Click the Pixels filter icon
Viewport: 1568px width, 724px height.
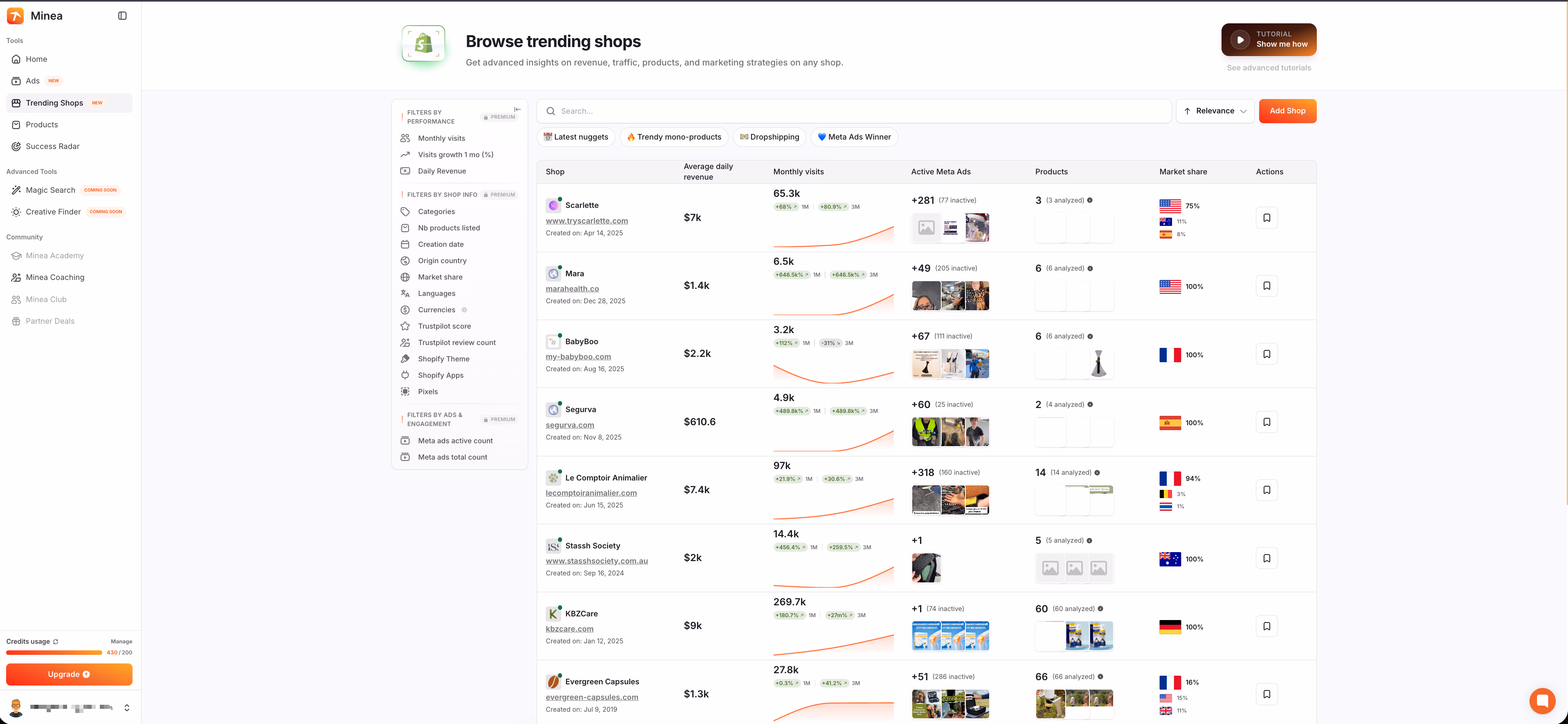[405, 392]
